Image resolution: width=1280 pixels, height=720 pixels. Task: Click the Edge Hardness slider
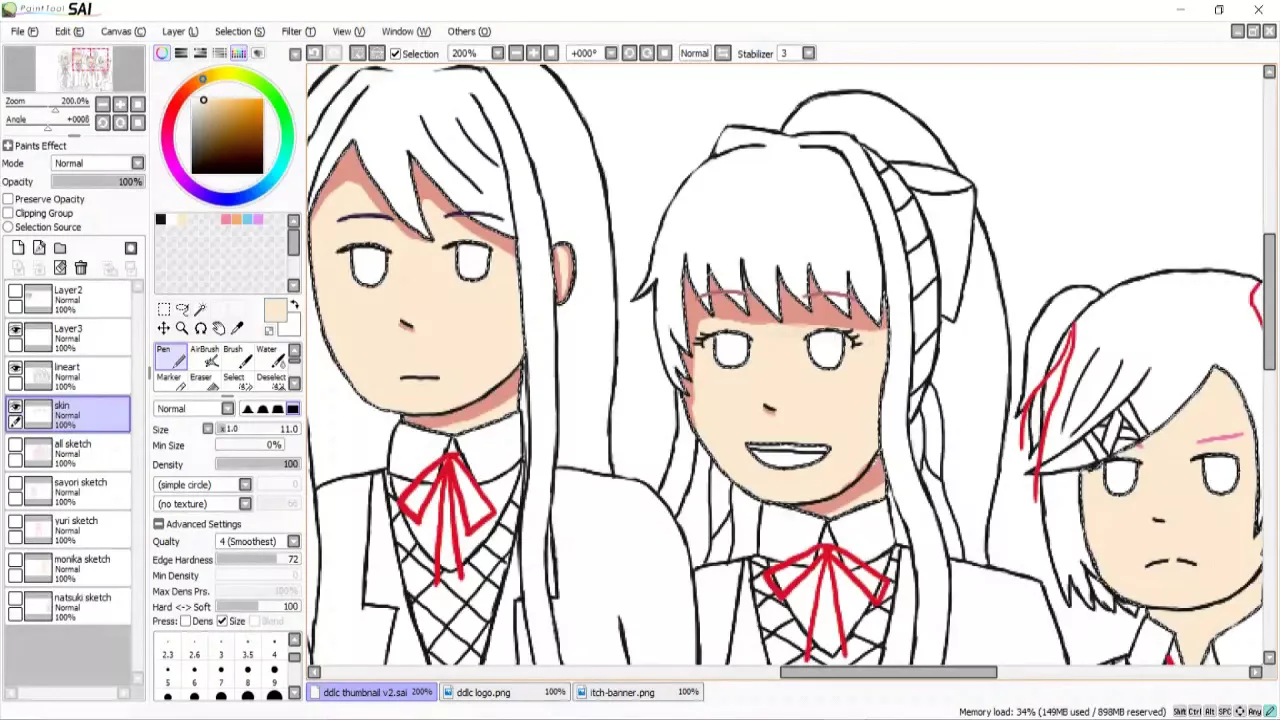[x=258, y=560]
